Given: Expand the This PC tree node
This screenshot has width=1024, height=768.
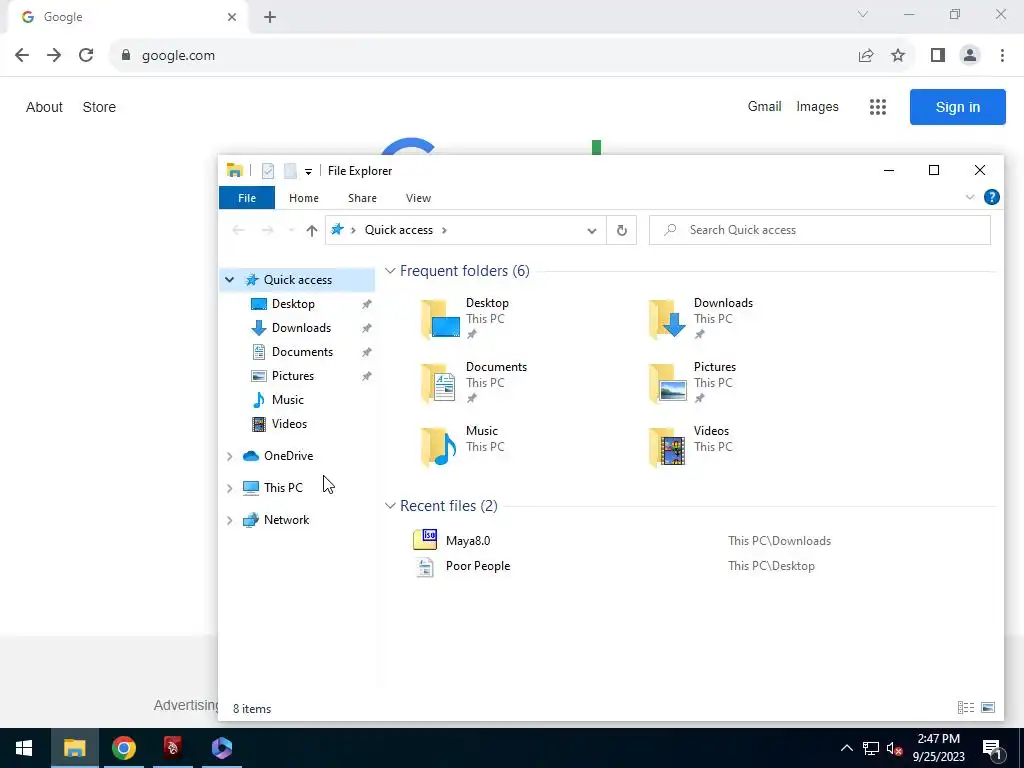Looking at the screenshot, I should point(229,488).
